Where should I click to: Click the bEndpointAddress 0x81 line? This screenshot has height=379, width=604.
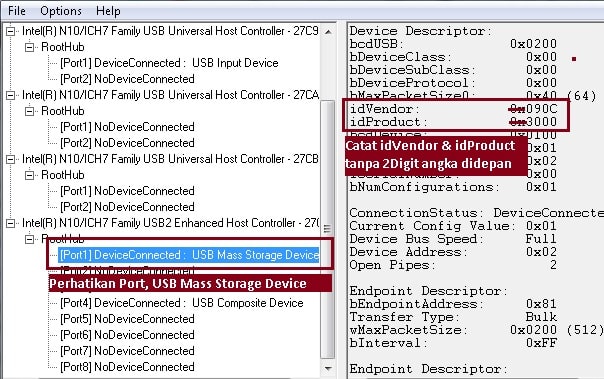453,304
